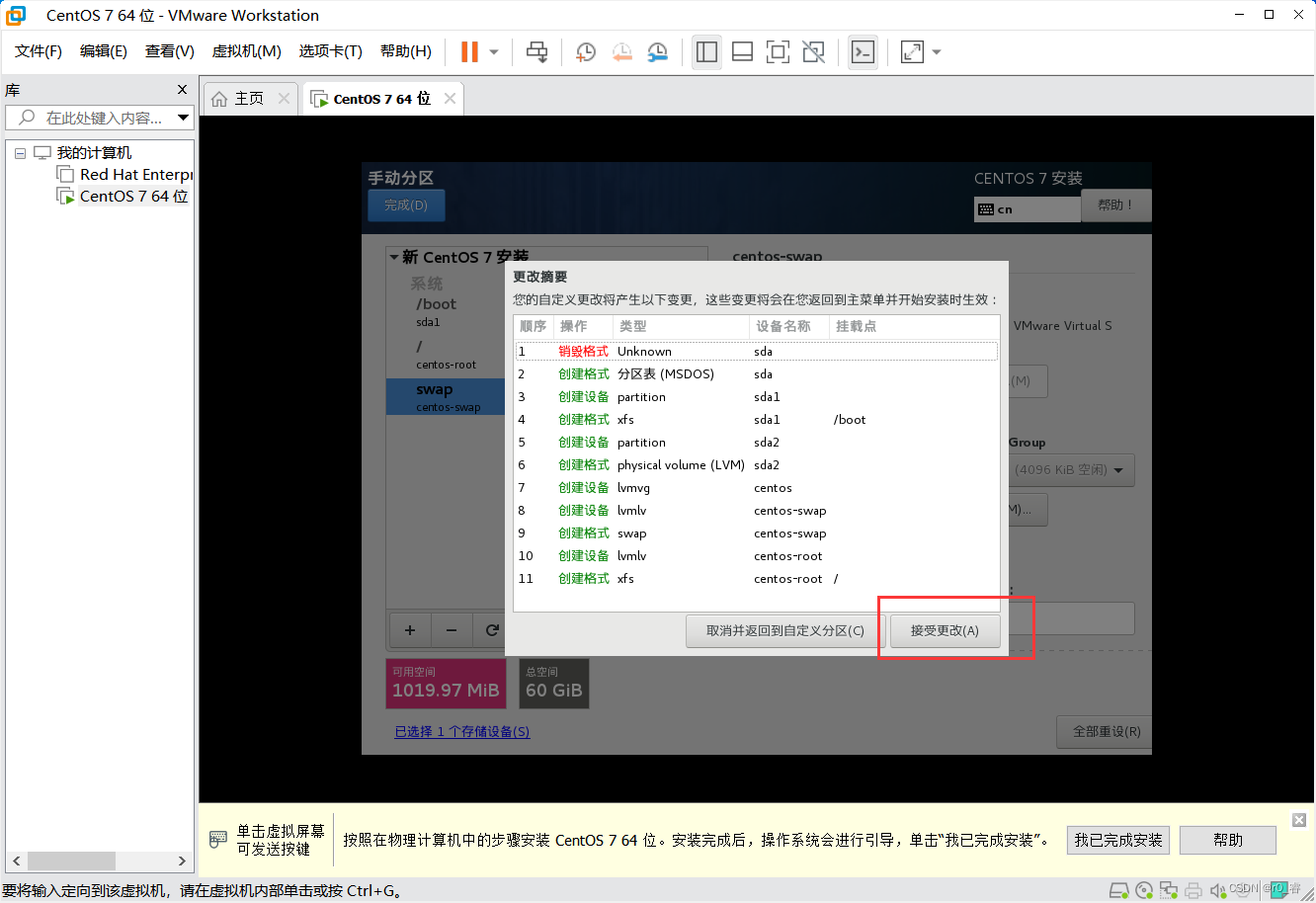Click the keyboard hint icon in the install bar

[x=218, y=840]
